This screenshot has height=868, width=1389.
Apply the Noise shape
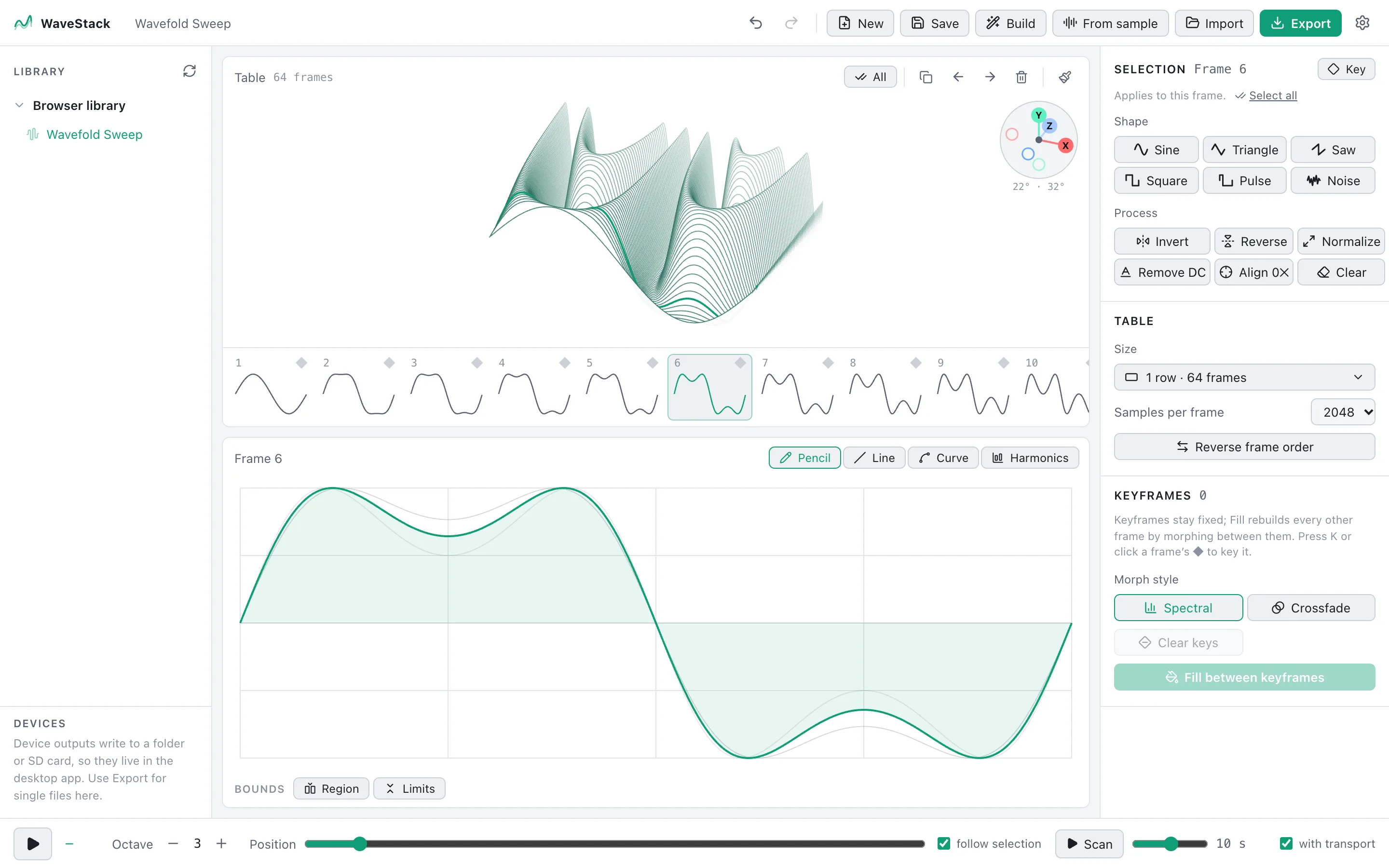(1332, 181)
